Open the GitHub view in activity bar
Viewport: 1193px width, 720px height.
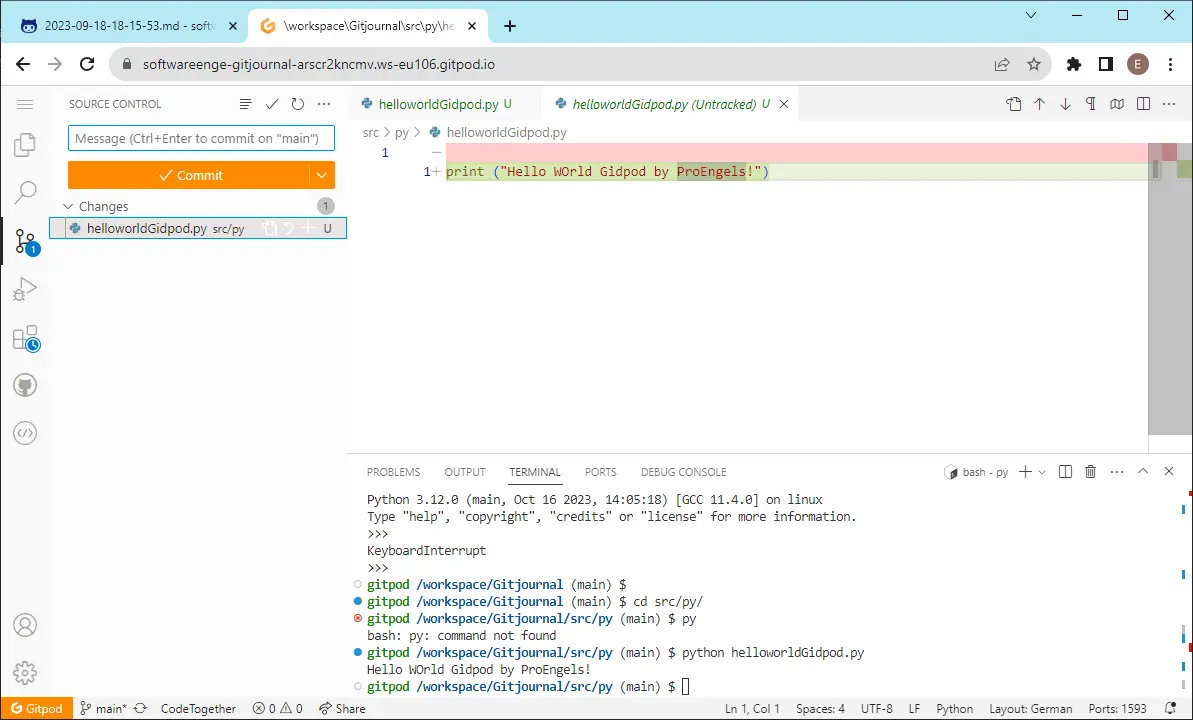click(x=25, y=386)
